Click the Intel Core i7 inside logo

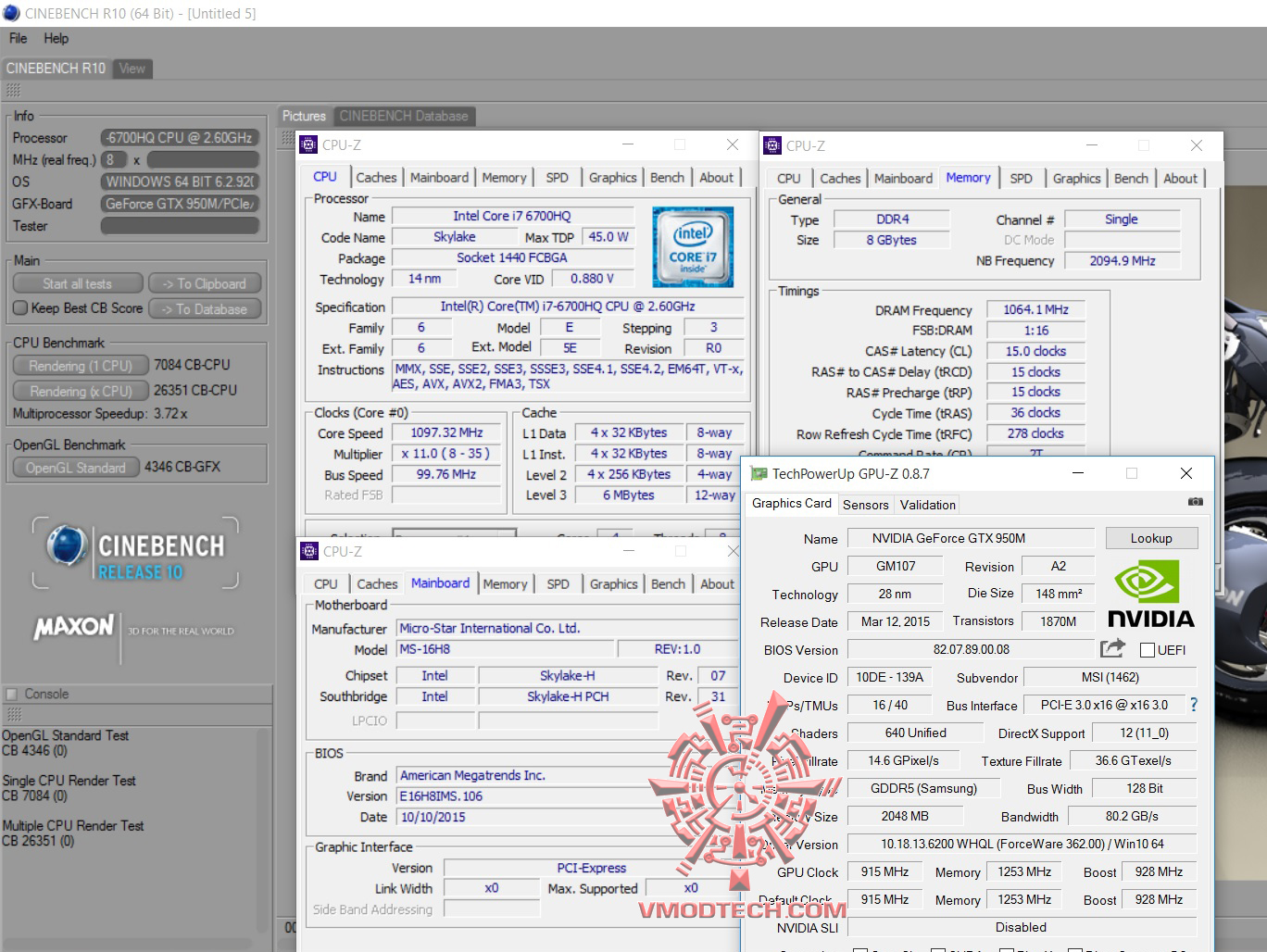pos(693,246)
